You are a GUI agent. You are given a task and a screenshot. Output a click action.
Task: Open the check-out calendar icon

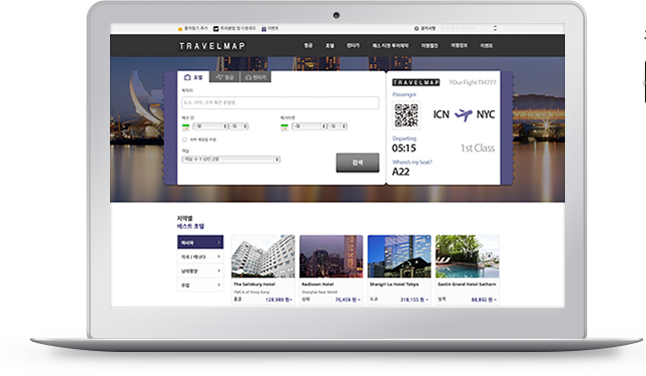coord(284,127)
